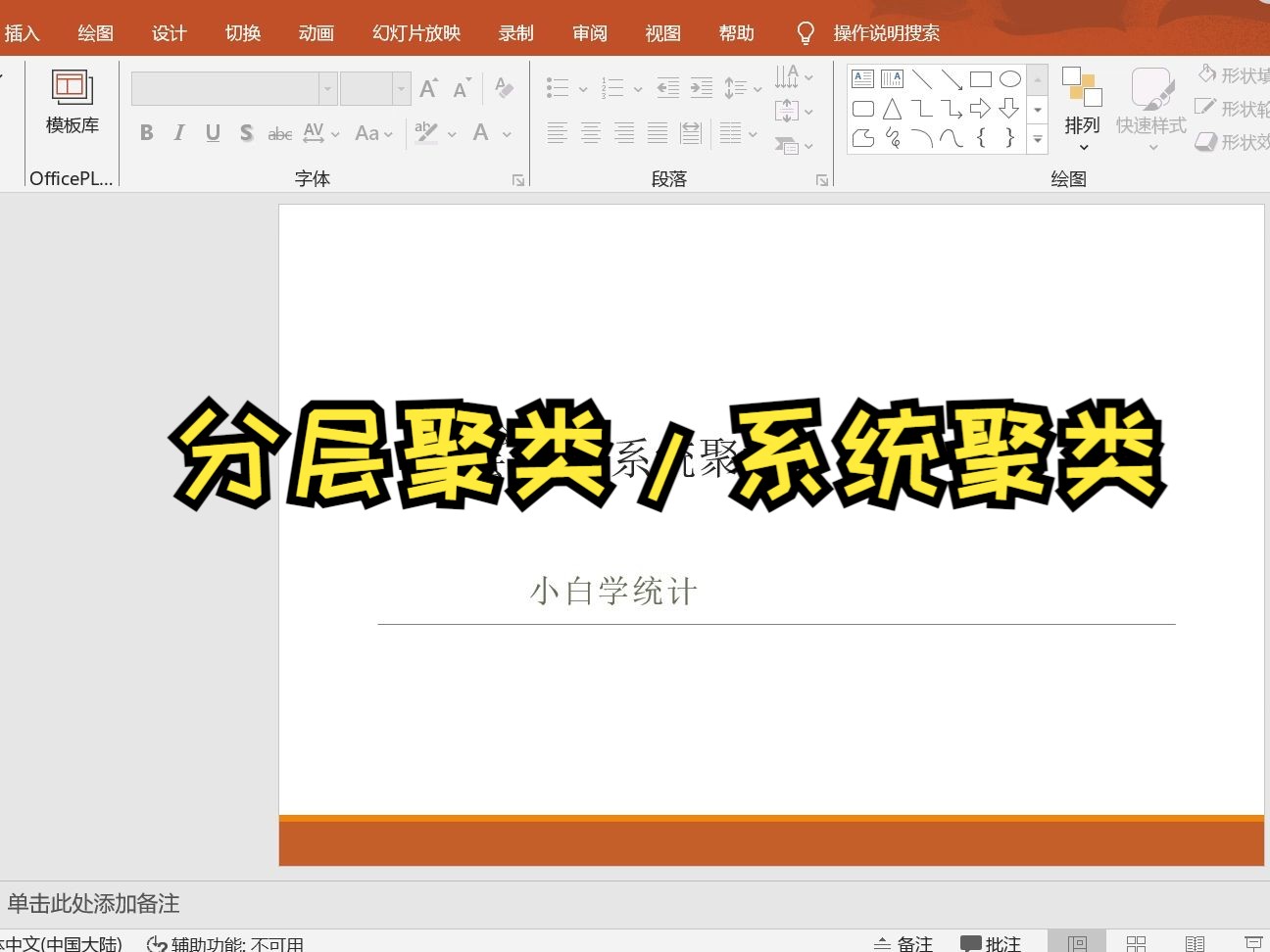Increase font size button
The height and width of the screenshot is (952, 1270).
pos(428,88)
